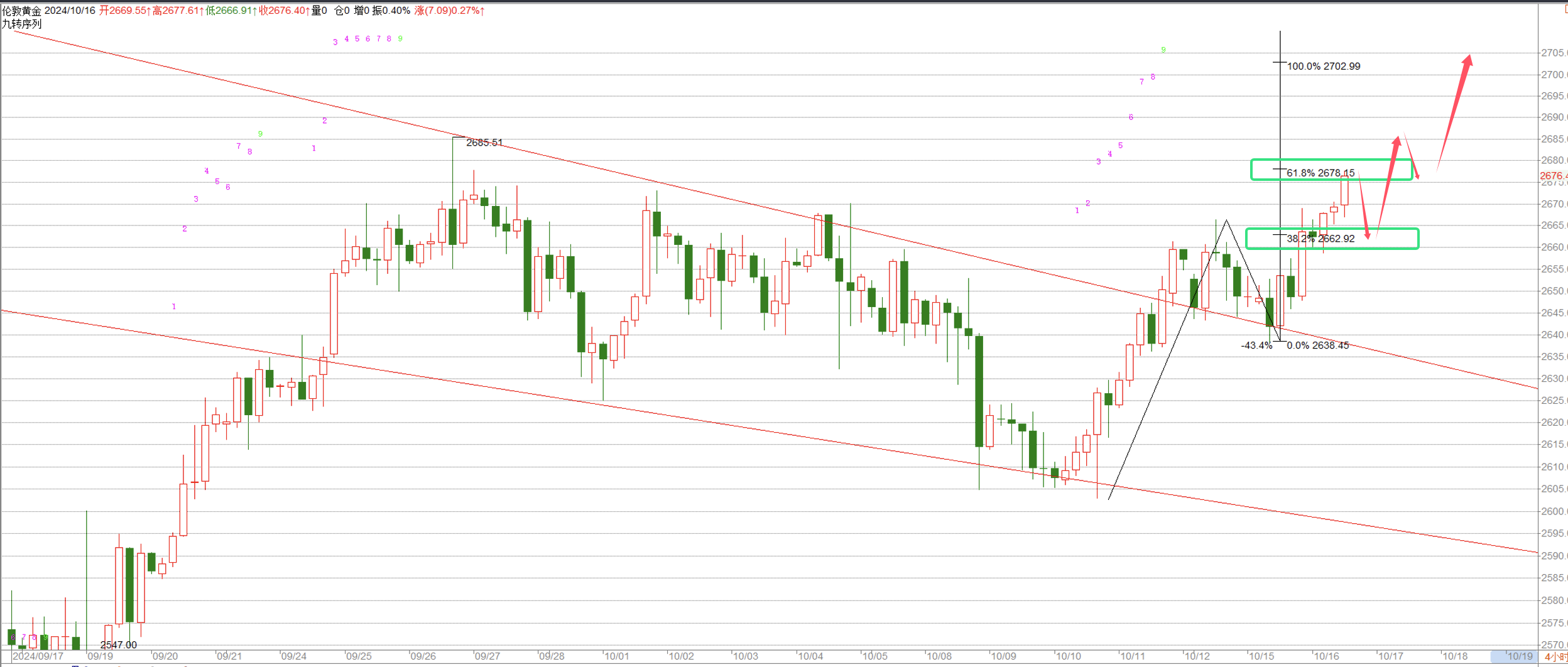
Task: Click the 09/24 date on time axis
Action: [294, 656]
